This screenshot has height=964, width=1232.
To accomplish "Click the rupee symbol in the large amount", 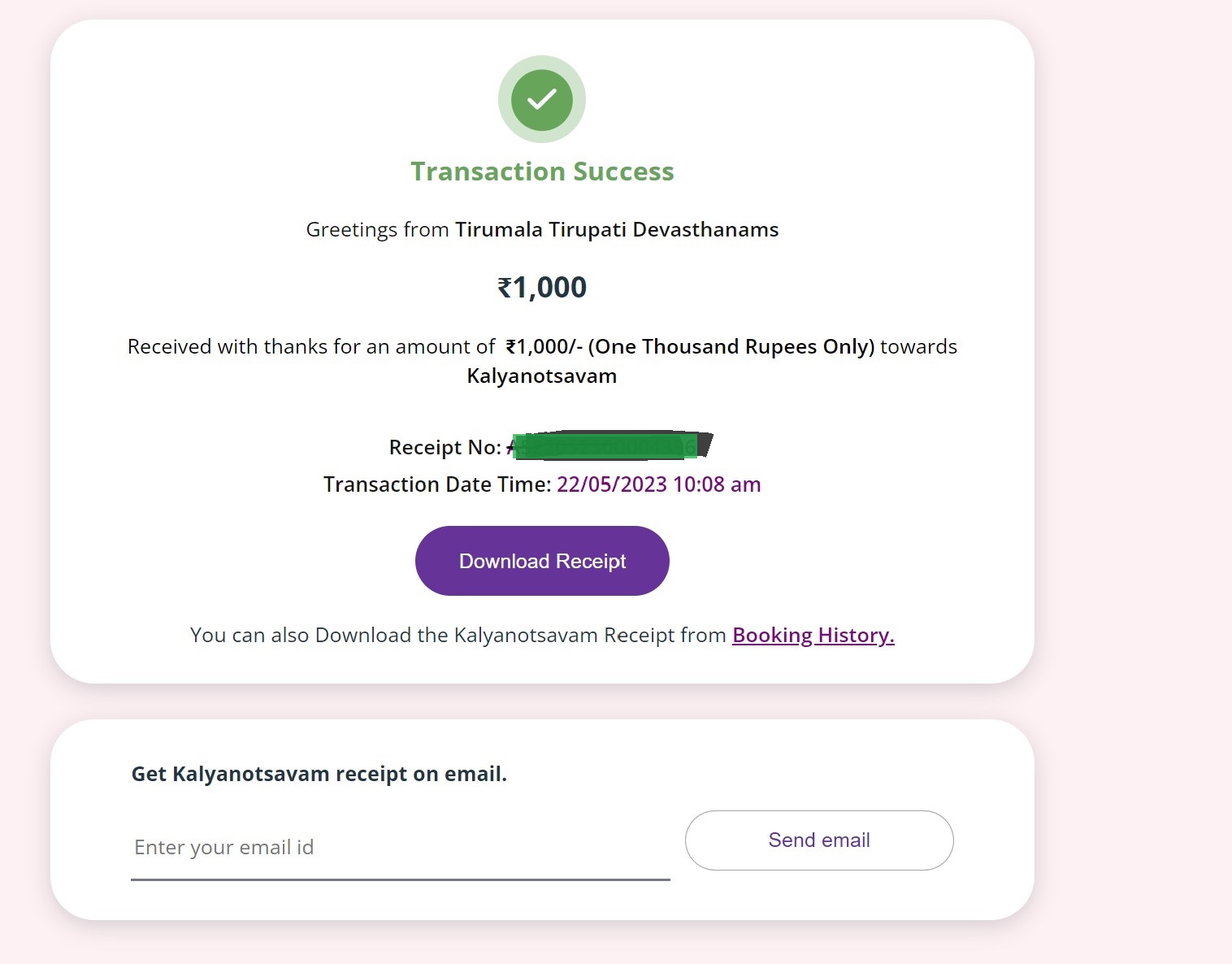I will pyautogui.click(x=505, y=288).
